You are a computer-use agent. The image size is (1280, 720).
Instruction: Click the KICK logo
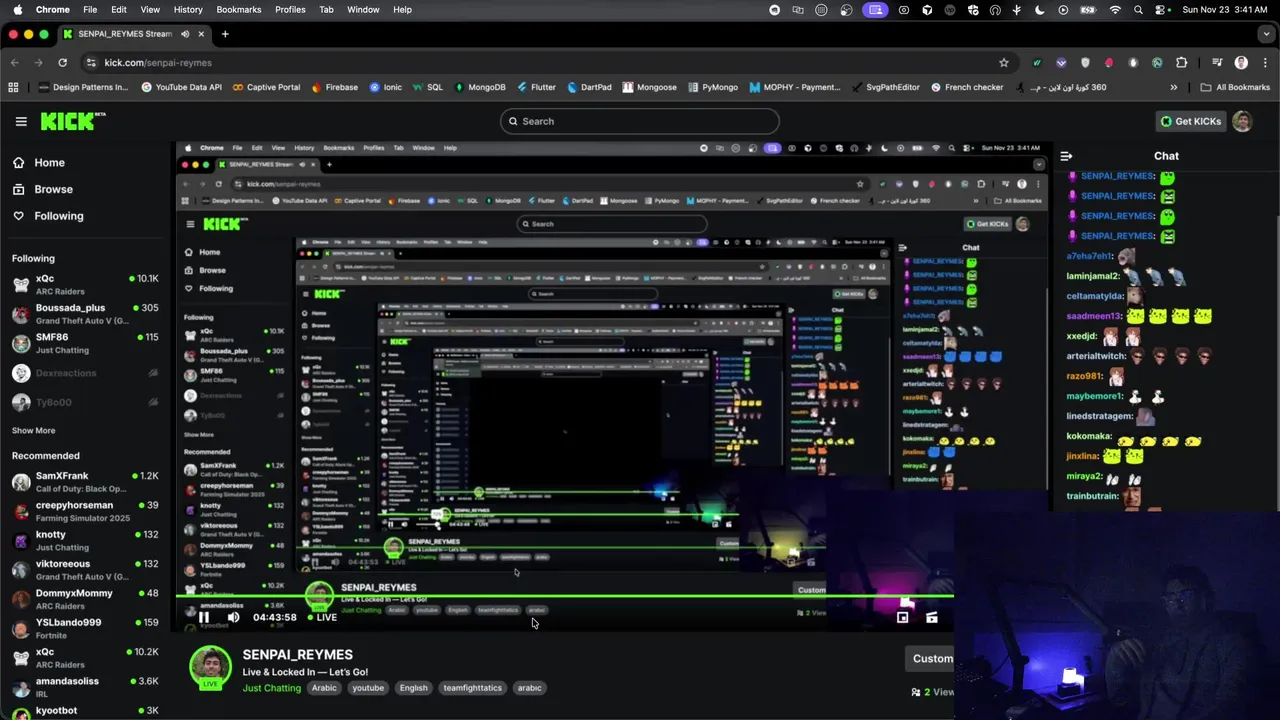click(x=73, y=121)
